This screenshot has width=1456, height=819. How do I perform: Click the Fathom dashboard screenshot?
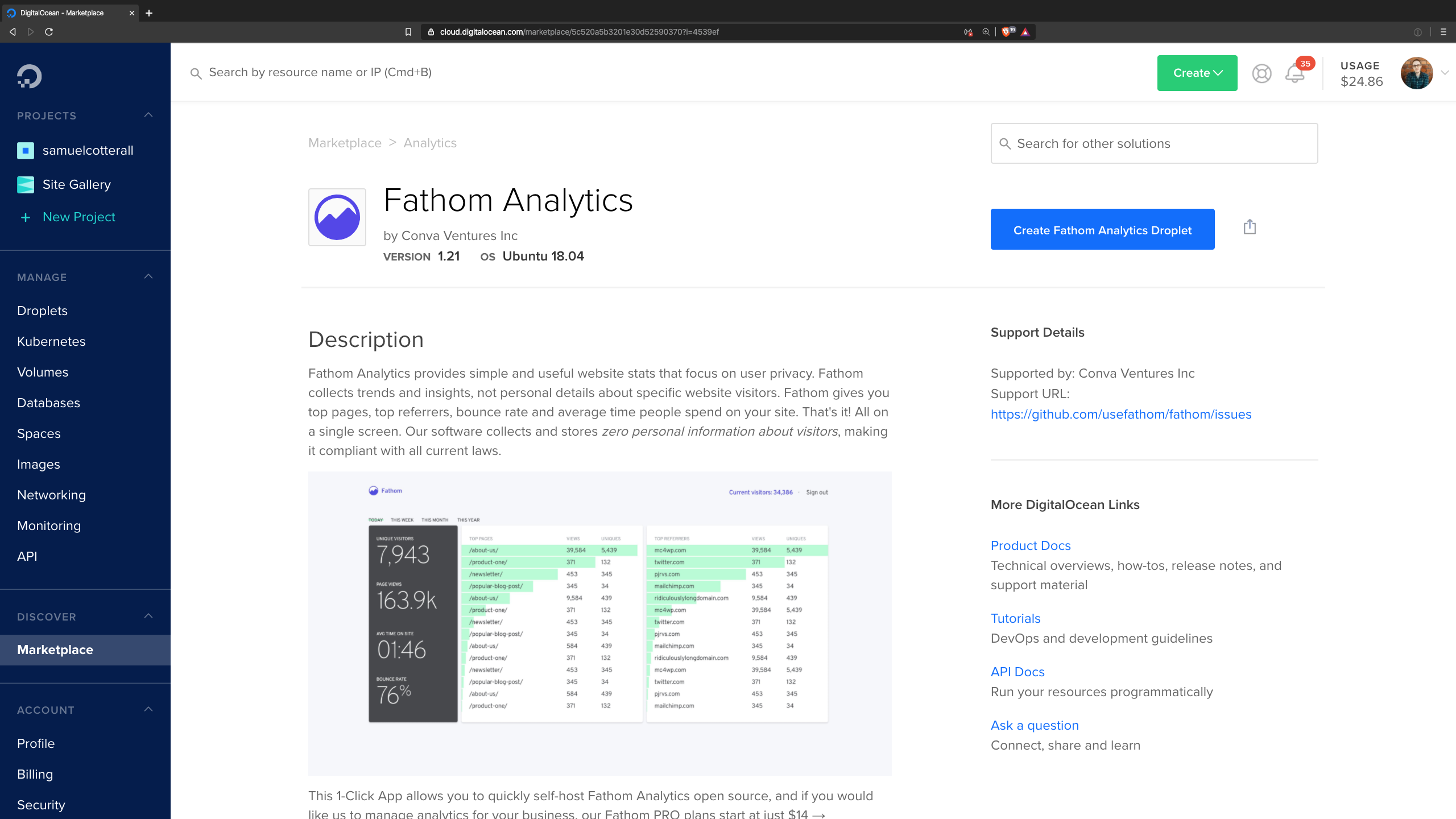point(599,623)
